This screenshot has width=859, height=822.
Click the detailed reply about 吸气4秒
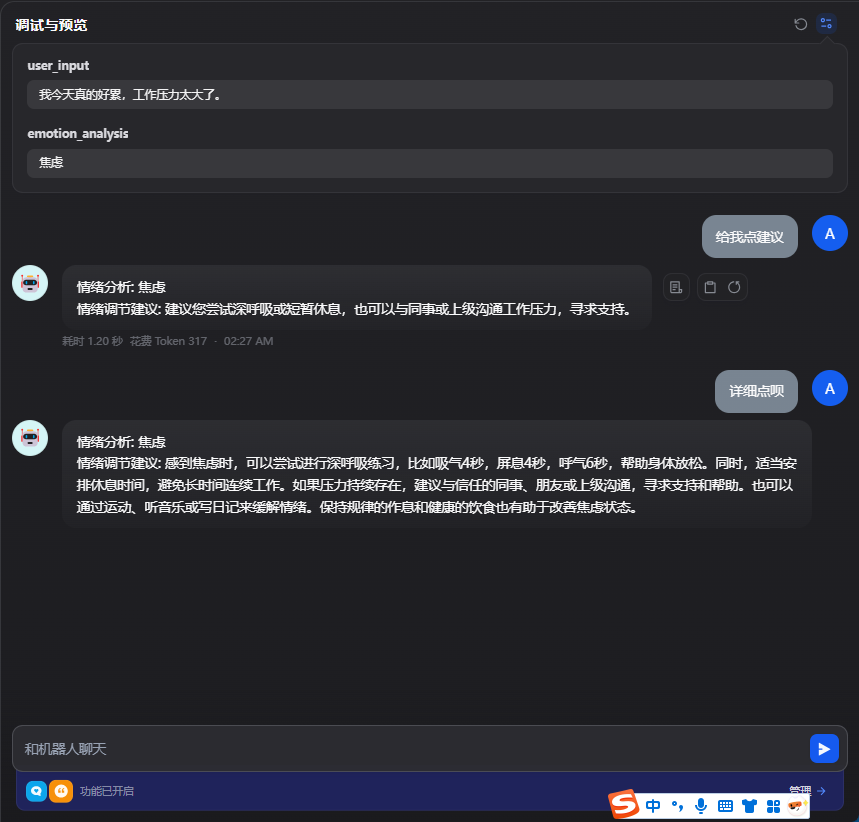click(437, 474)
